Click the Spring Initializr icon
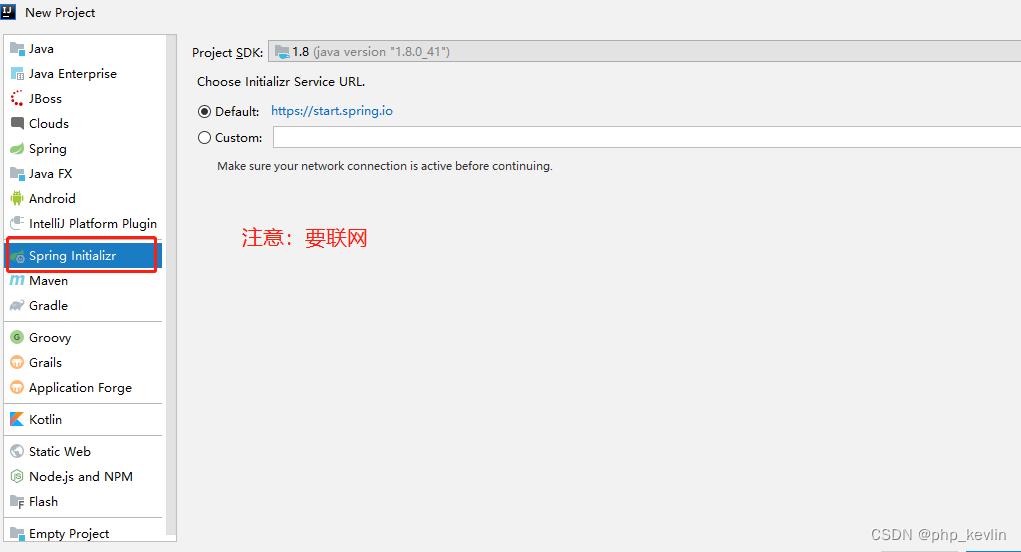 point(17,256)
